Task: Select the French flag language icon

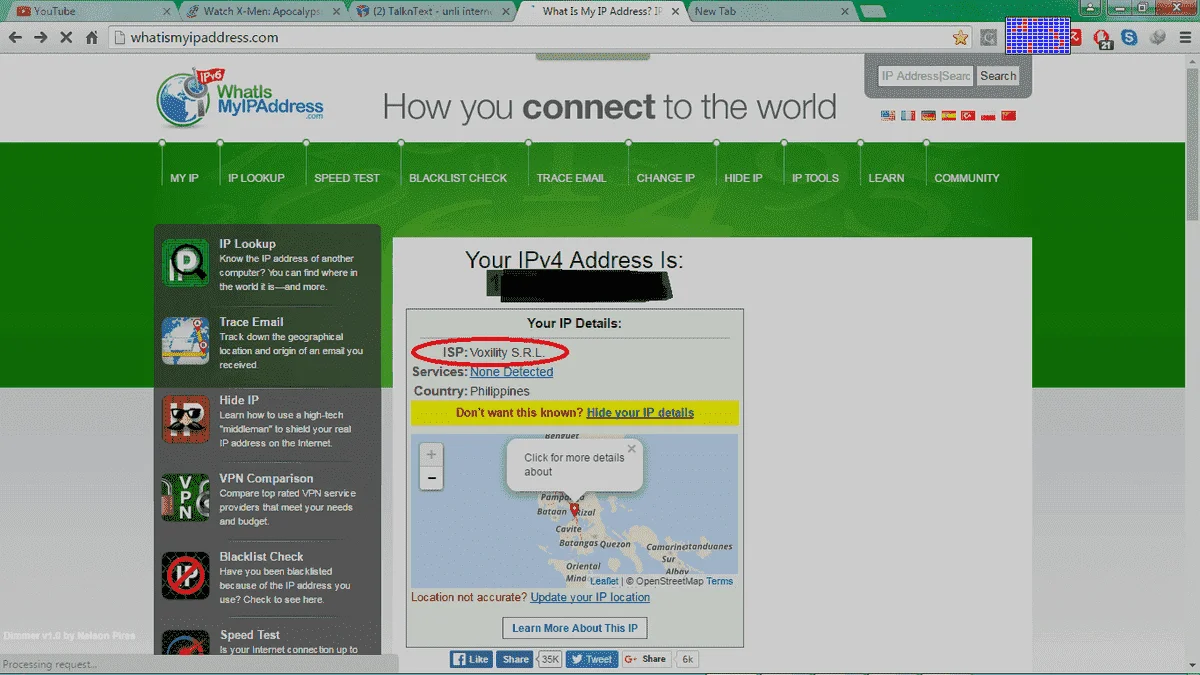Action: point(908,116)
